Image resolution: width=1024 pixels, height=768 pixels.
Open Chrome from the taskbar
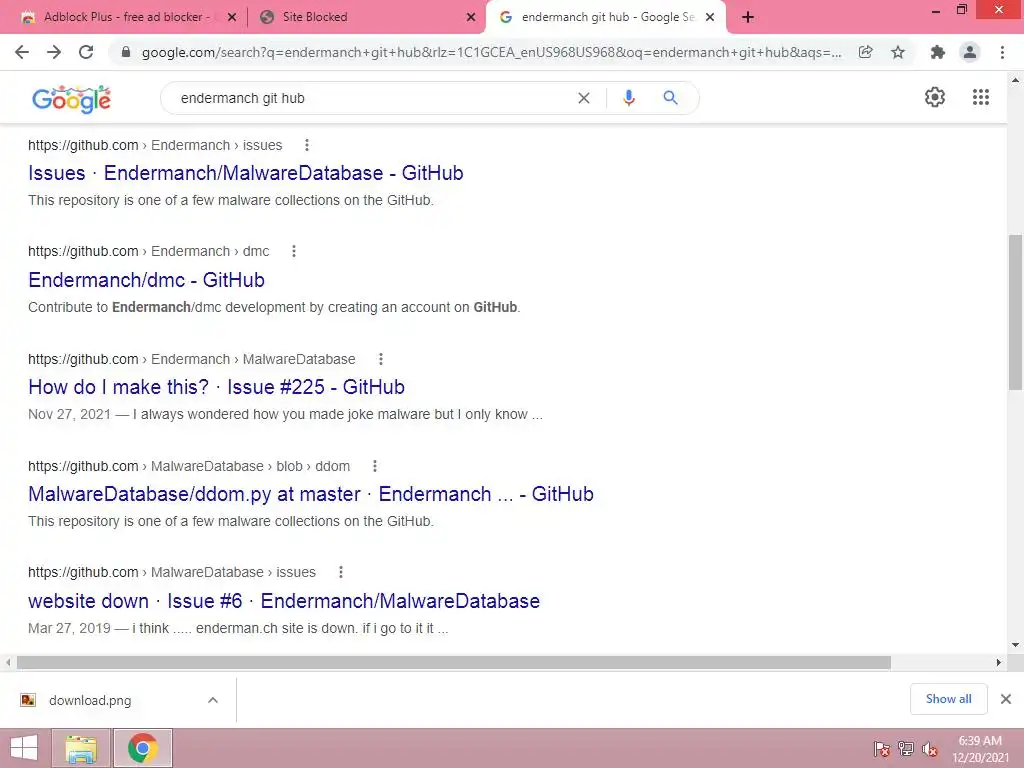pyautogui.click(x=143, y=748)
